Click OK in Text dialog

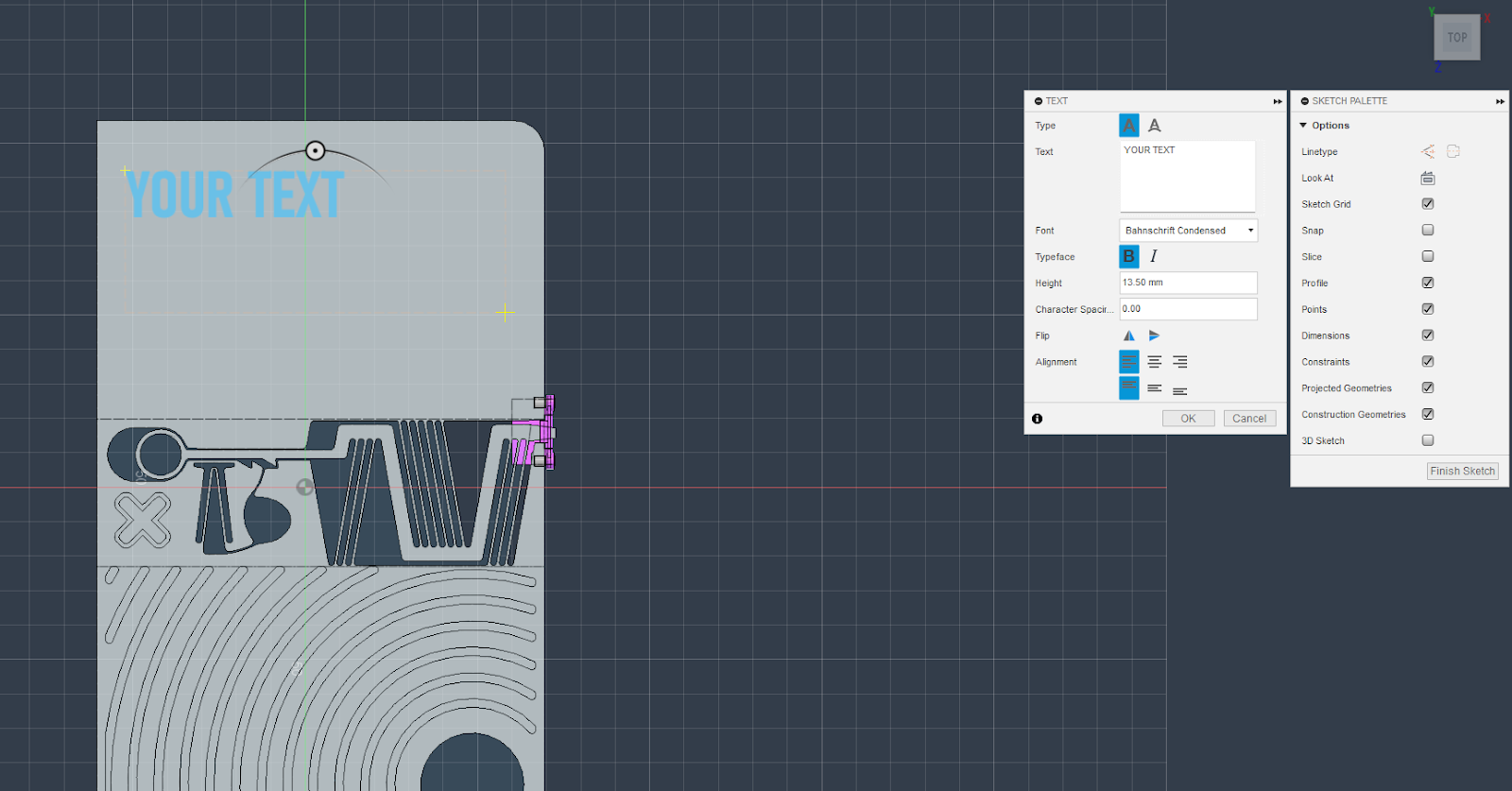coord(1188,419)
